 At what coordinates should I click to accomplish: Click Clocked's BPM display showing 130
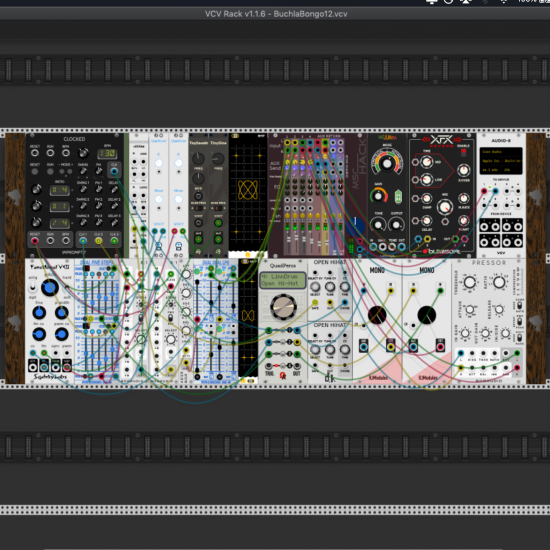107,154
